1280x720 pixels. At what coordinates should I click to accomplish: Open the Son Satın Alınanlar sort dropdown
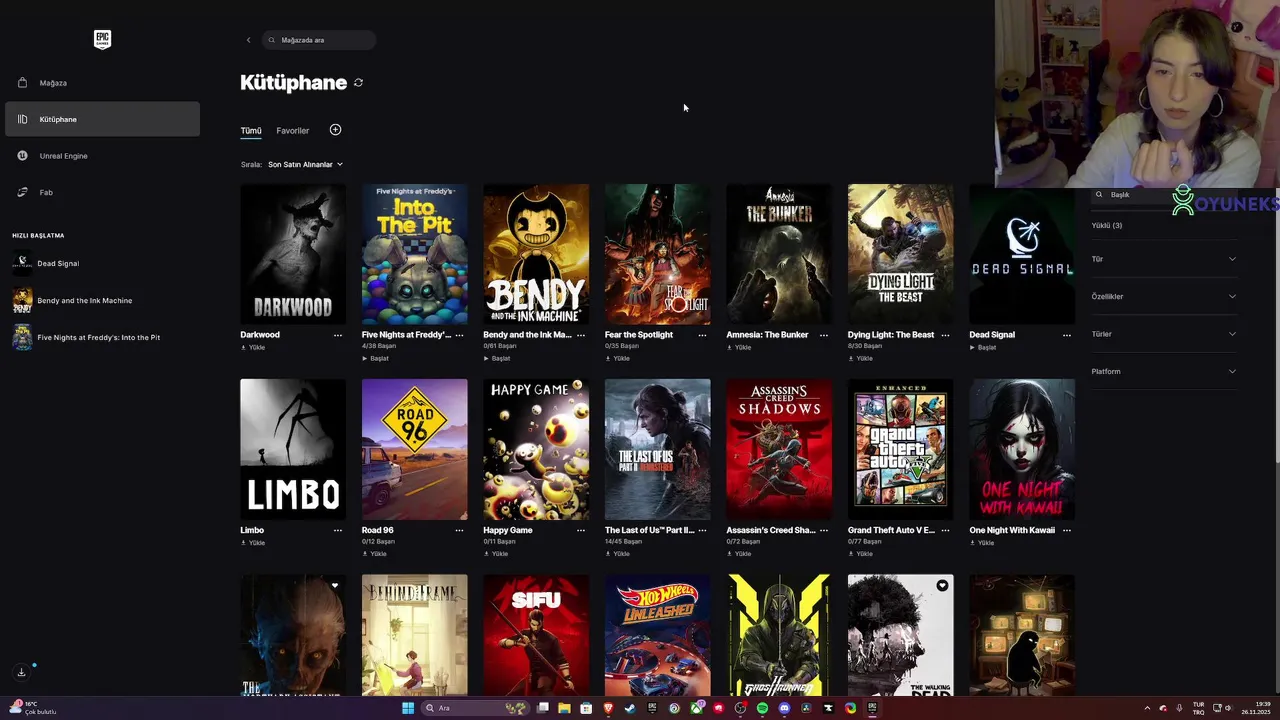(x=305, y=164)
